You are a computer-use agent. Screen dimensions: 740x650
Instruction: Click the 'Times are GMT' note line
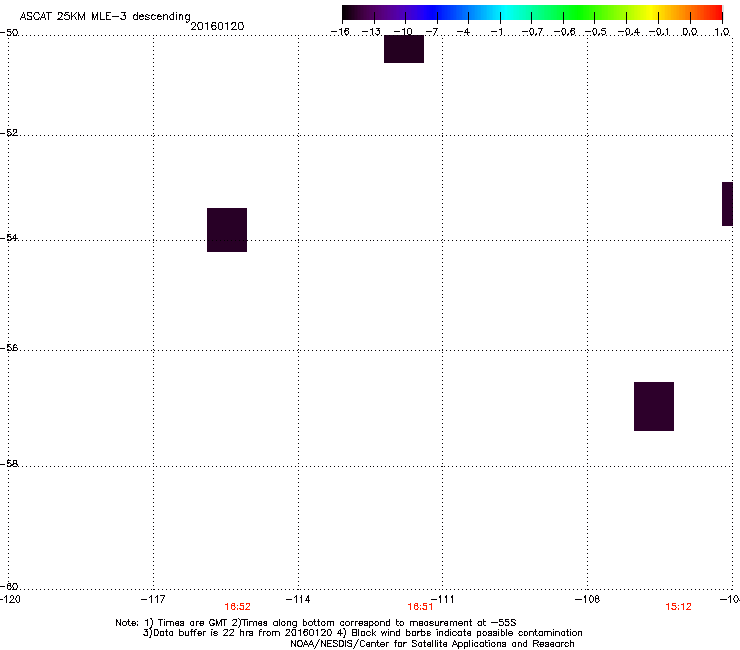316,623
